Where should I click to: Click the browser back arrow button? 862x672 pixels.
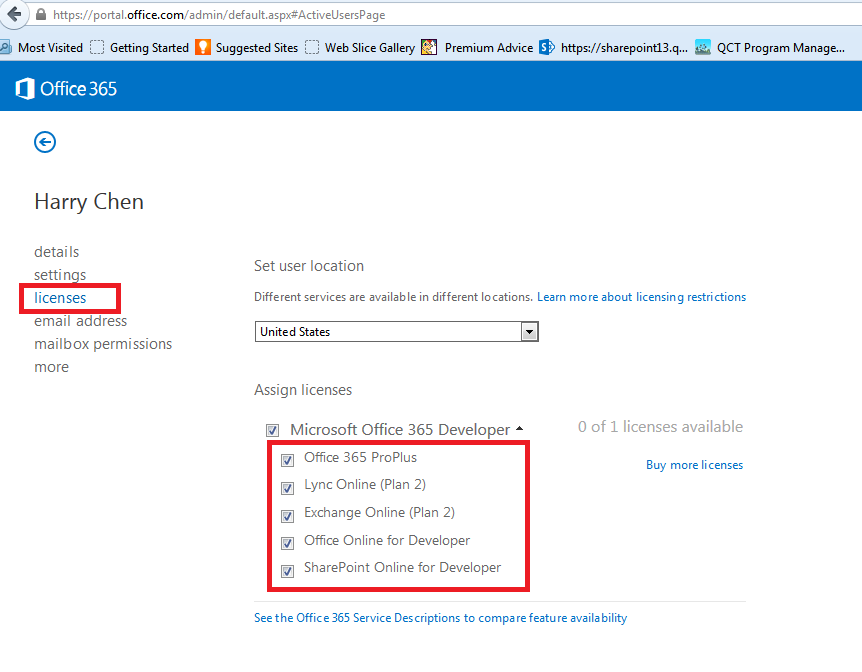[x=14, y=13]
